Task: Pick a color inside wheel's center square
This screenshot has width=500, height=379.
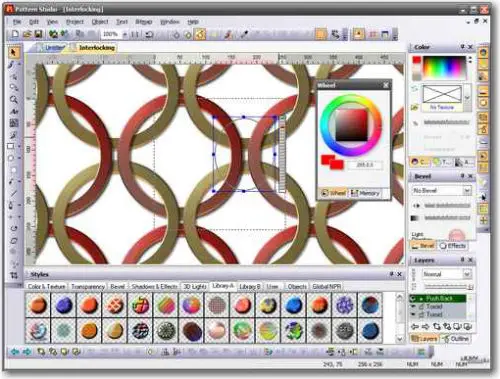Action: click(x=351, y=125)
